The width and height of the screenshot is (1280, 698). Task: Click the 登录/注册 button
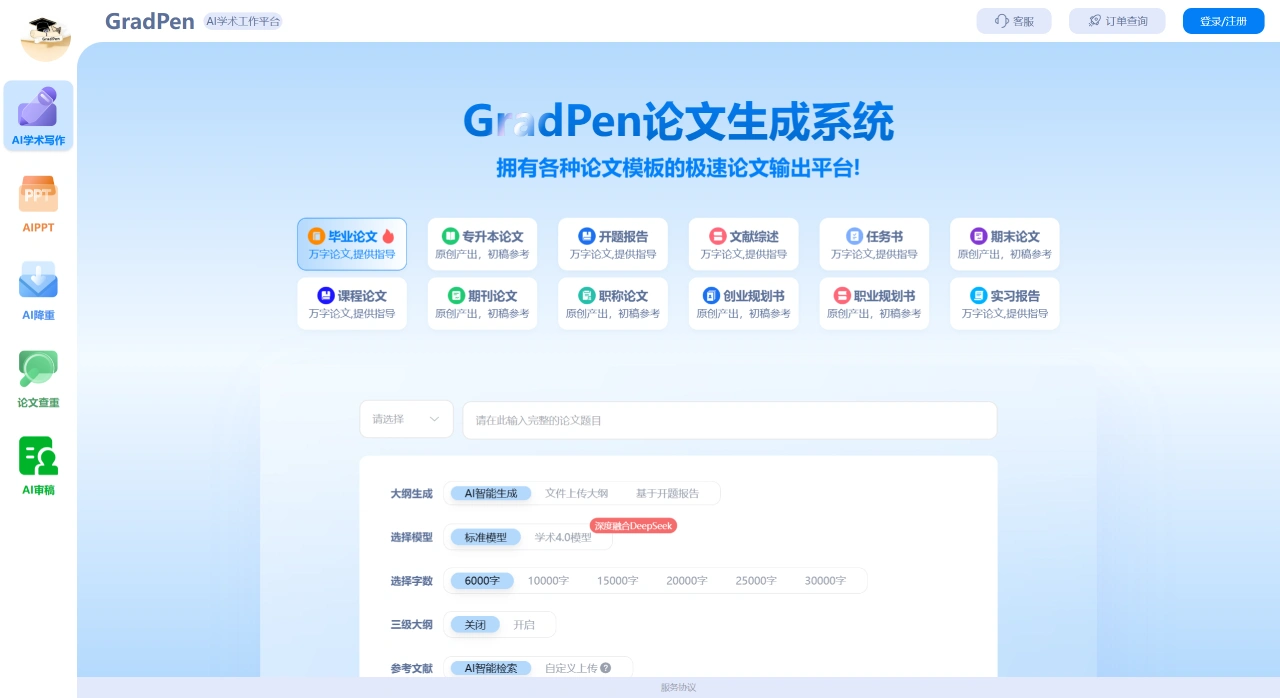click(x=1224, y=21)
